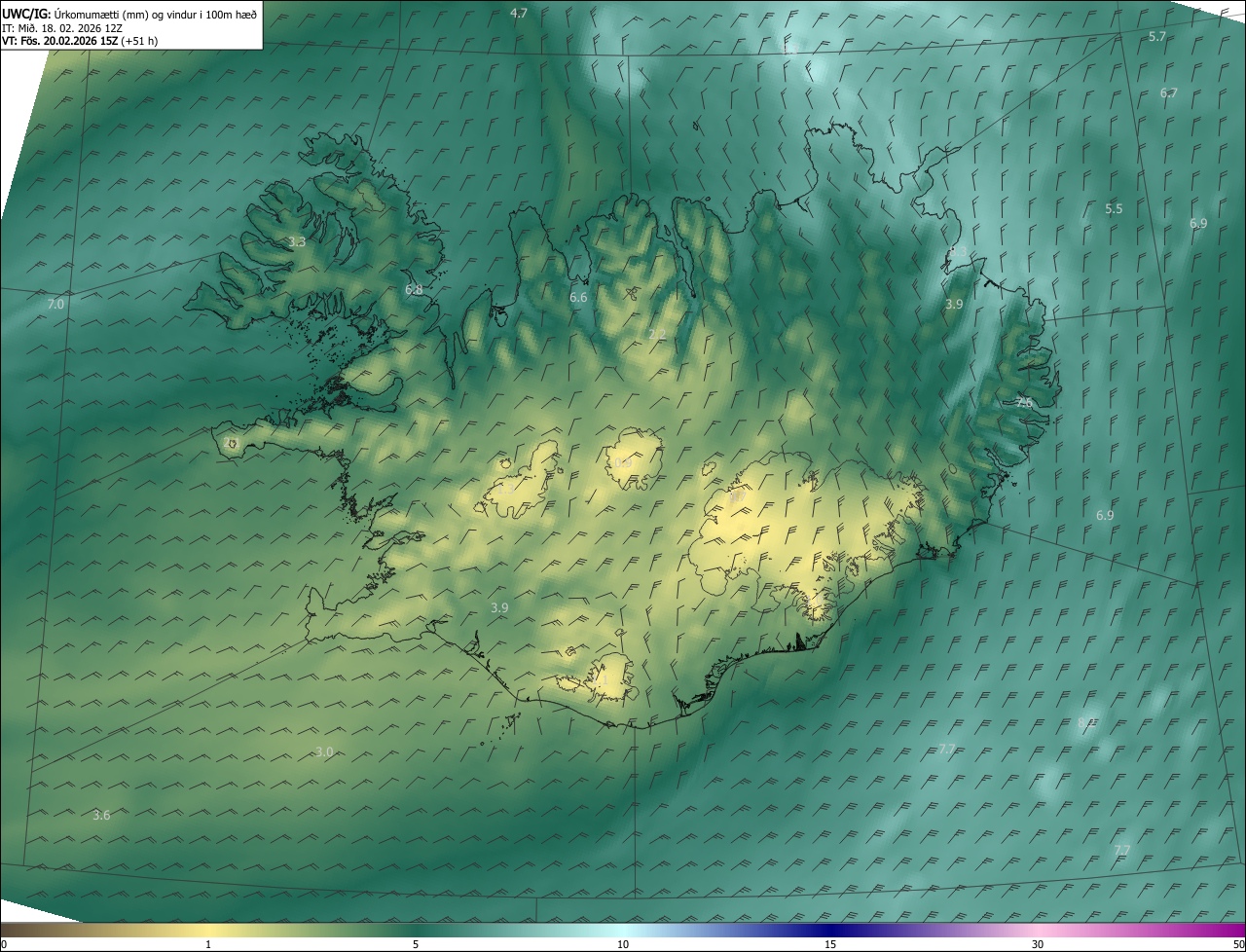Select the 3.0 value over the ocean
The width and height of the screenshot is (1246, 952).
[x=324, y=751]
